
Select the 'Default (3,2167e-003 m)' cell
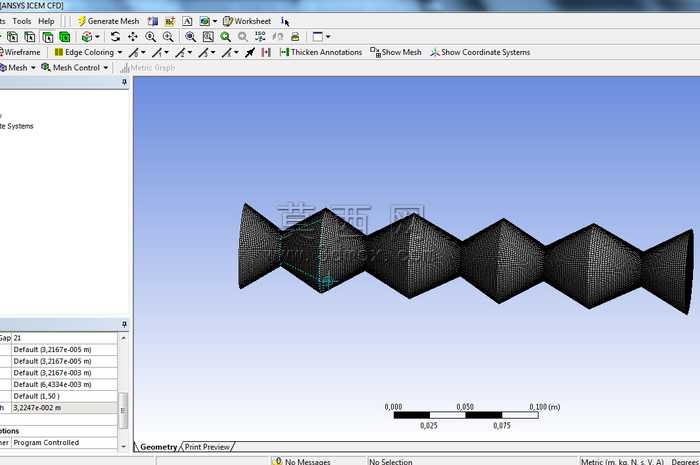[65, 373]
